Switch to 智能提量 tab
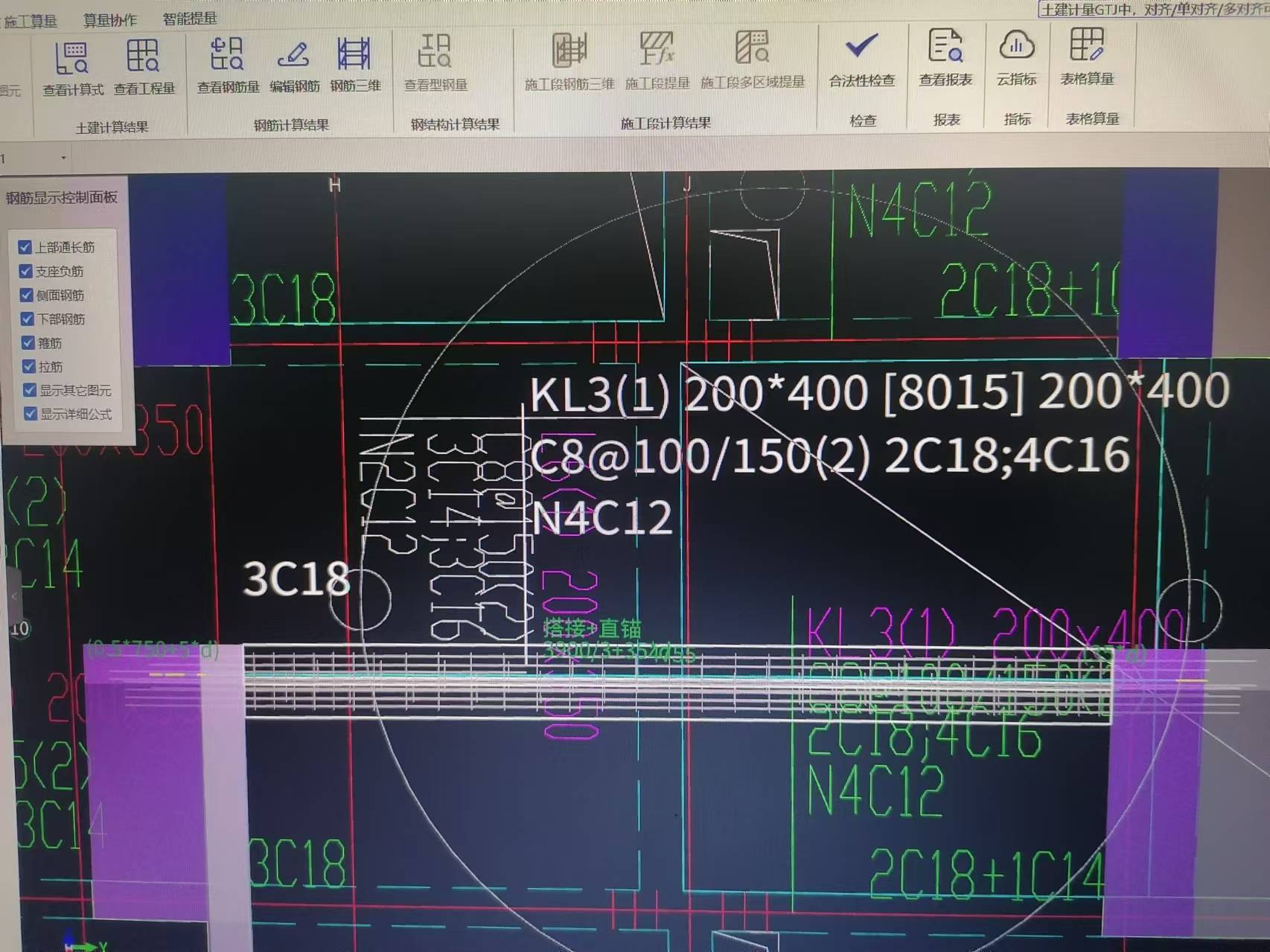 [190, 19]
